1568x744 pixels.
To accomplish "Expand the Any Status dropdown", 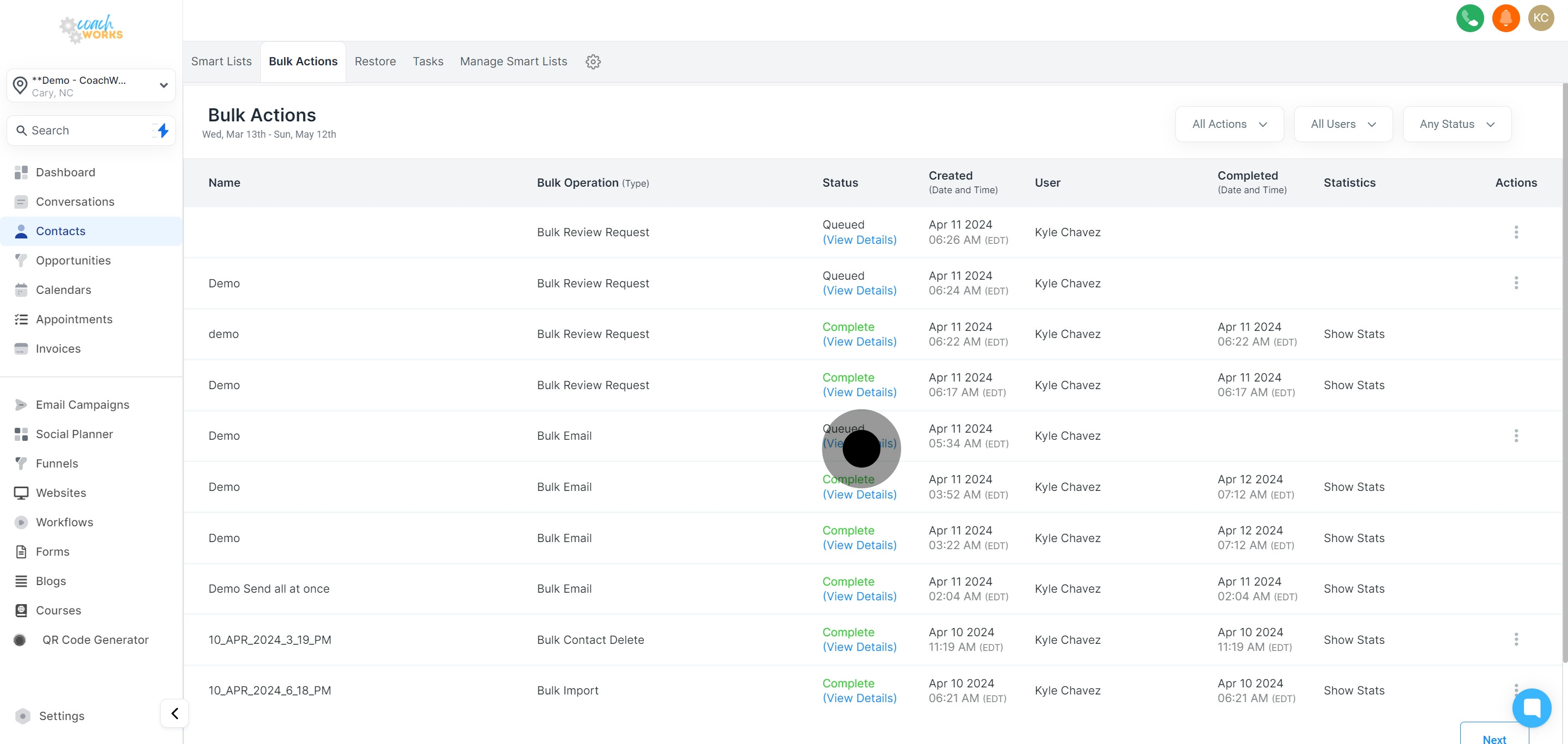I will 1456,124.
